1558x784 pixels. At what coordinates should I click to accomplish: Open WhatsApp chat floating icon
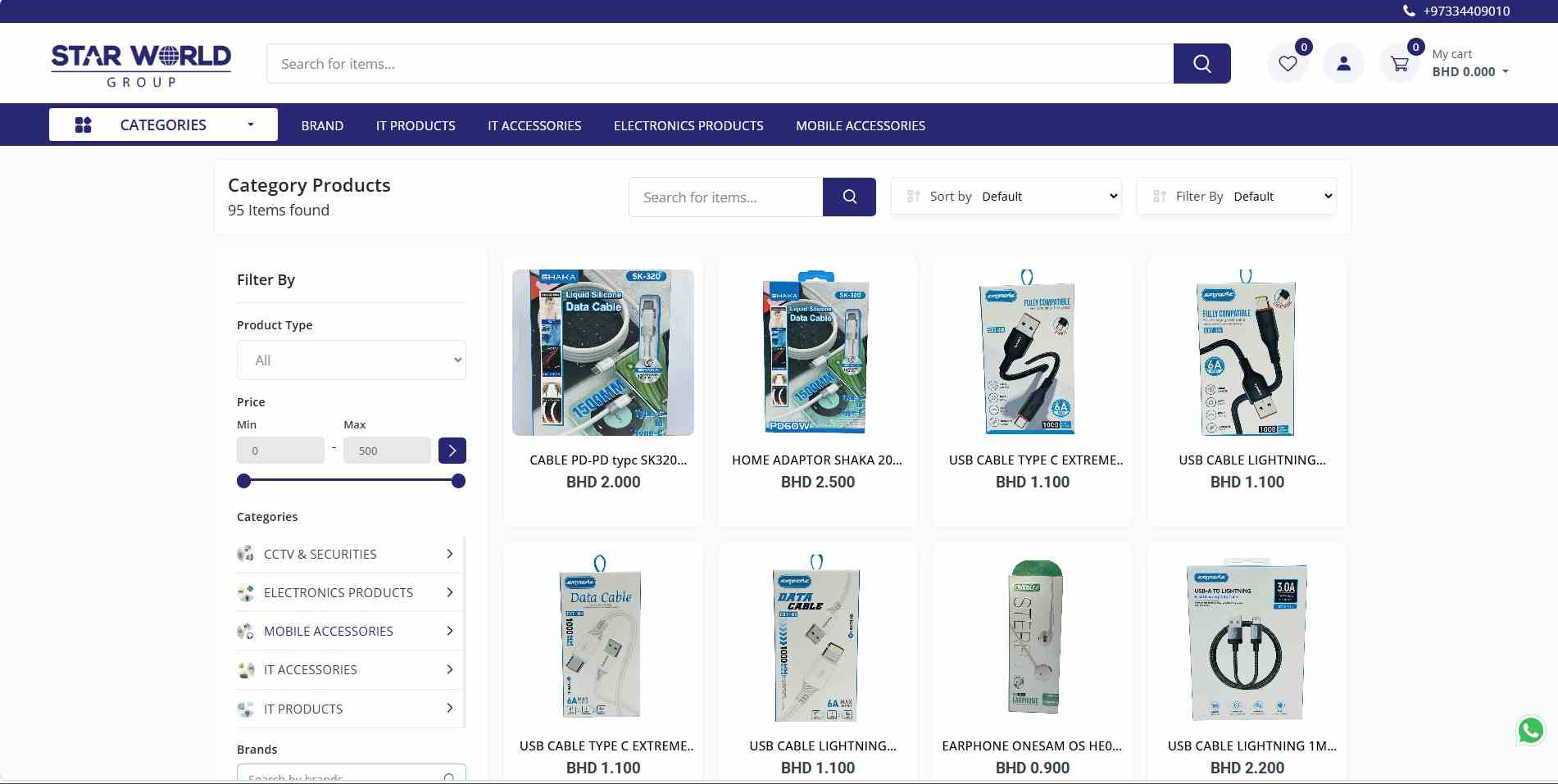1530,730
